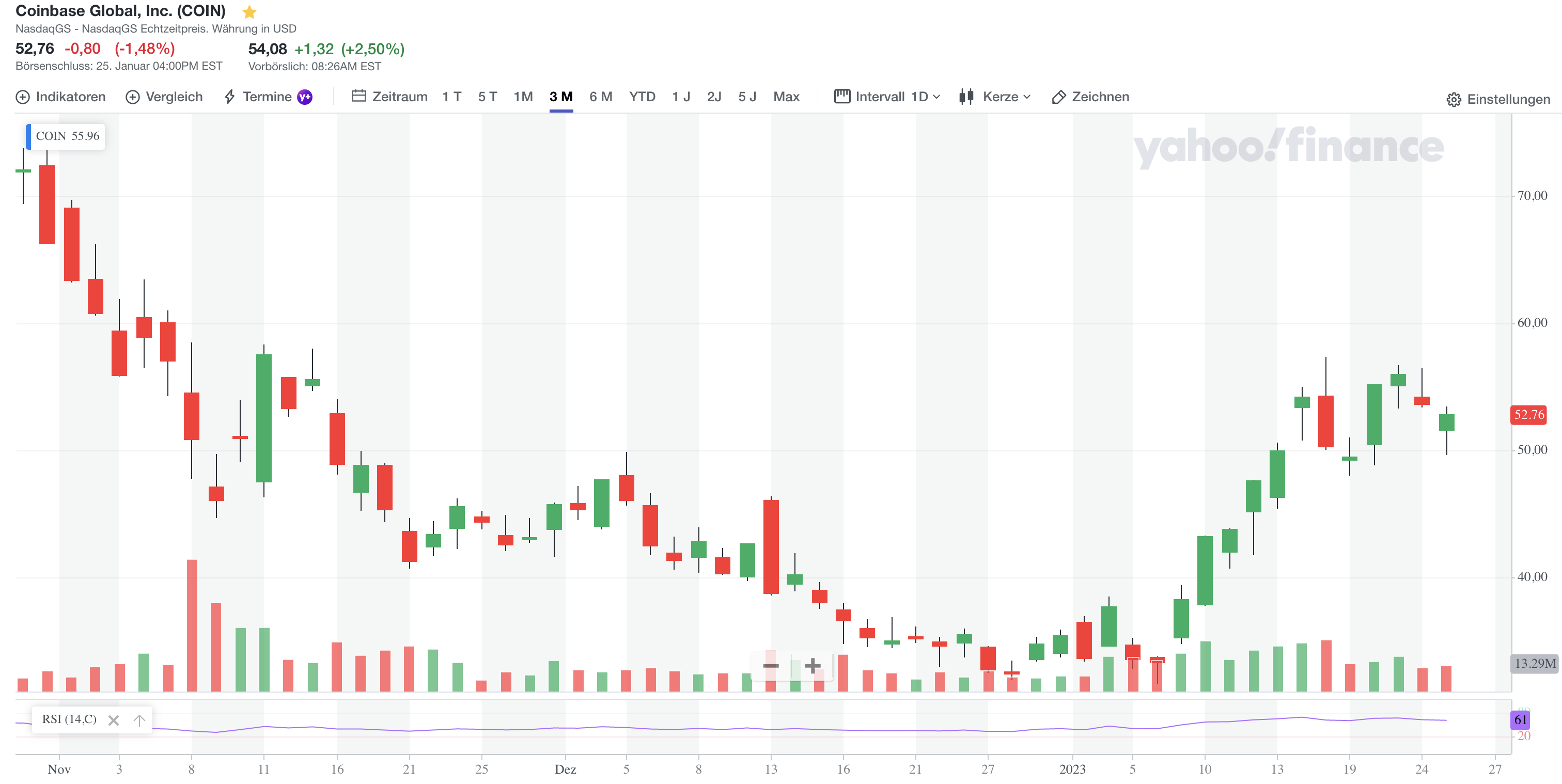
Task: Click the chart zoom-in plus icon
Action: tap(812, 666)
